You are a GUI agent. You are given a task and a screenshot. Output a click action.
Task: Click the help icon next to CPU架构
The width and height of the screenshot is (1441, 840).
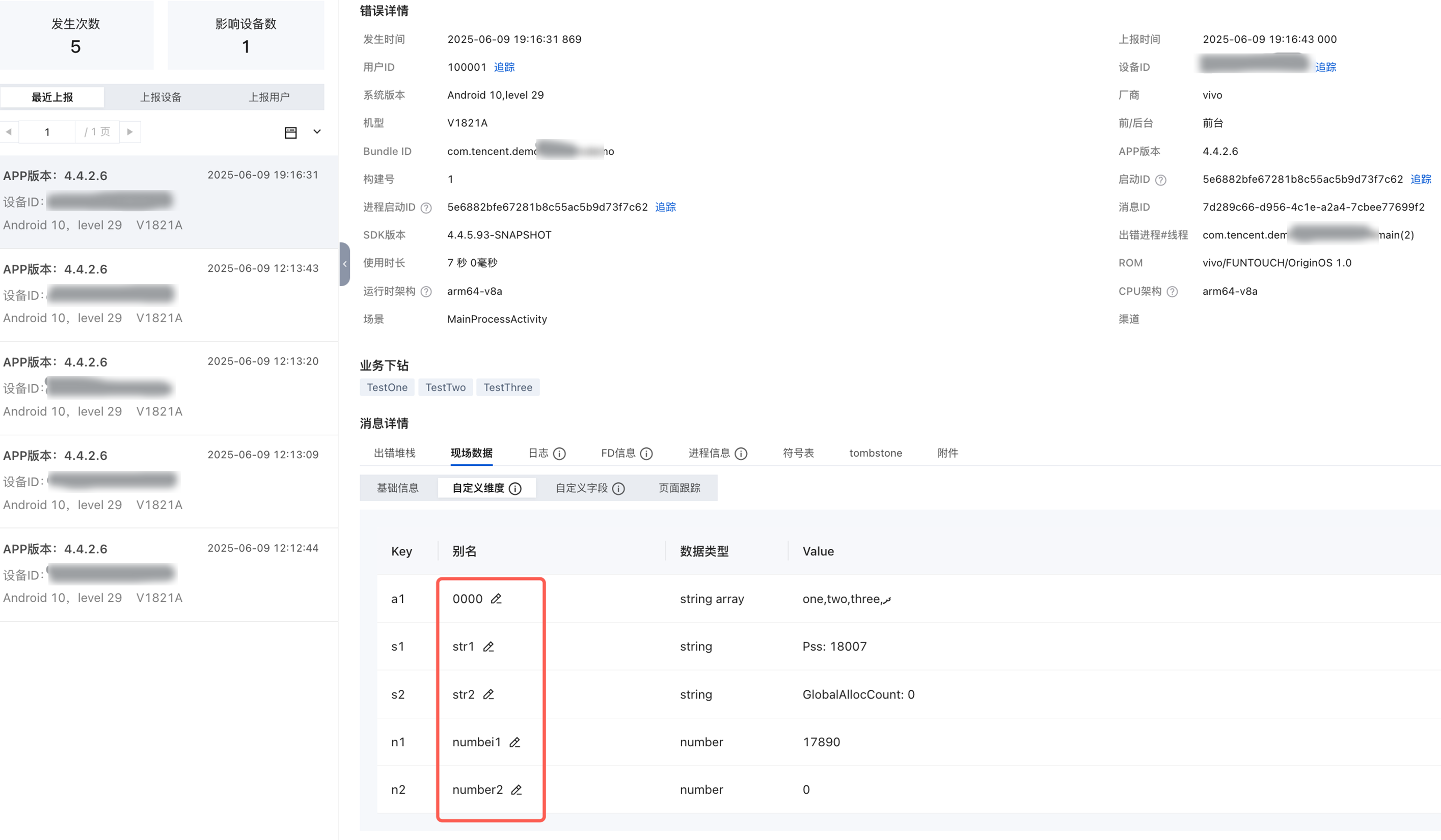[1172, 292]
